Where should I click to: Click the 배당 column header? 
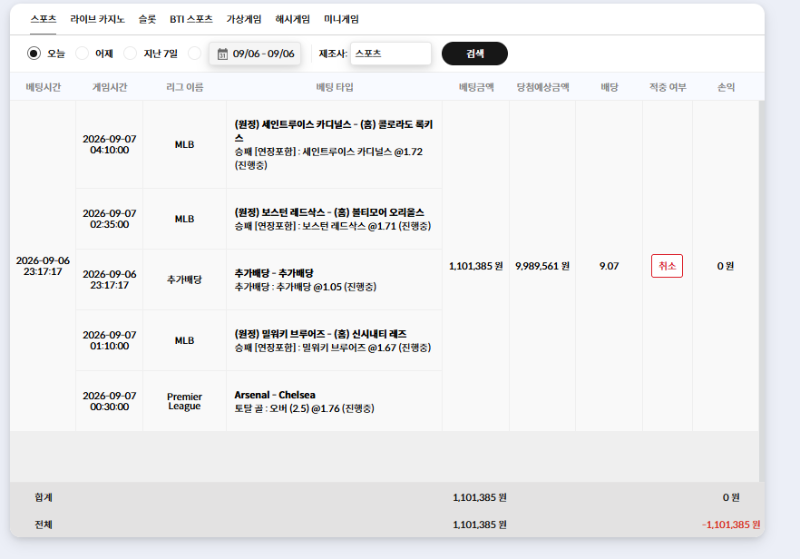coord(609,87)
